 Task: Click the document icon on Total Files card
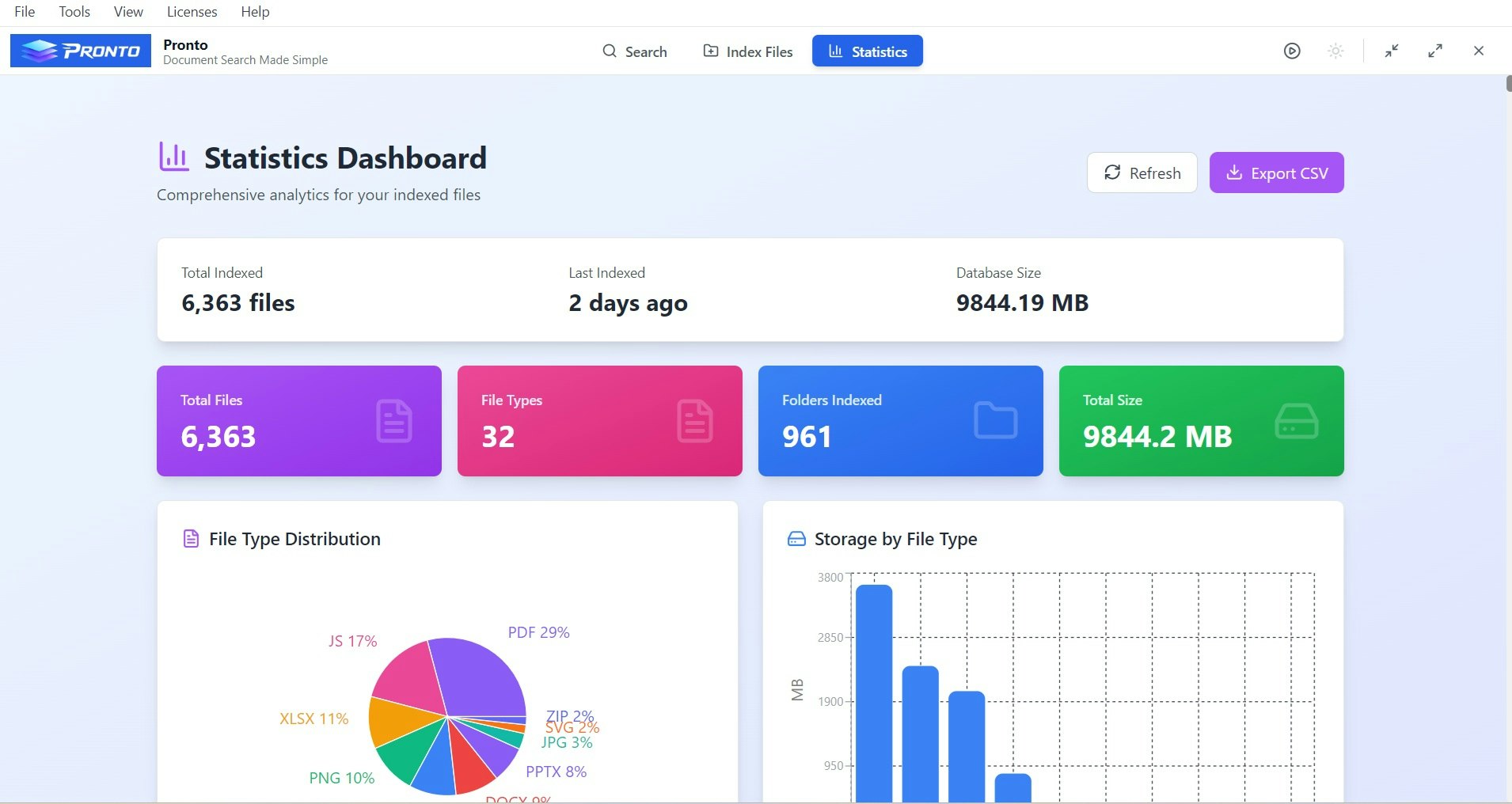point(393,420)
